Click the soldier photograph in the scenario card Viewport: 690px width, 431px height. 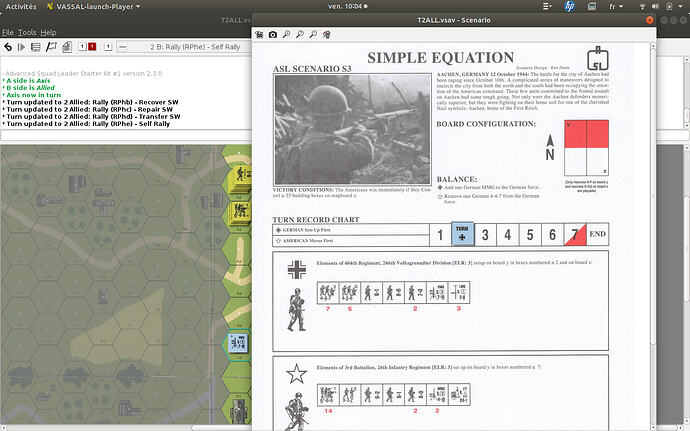tap(352, 129)
